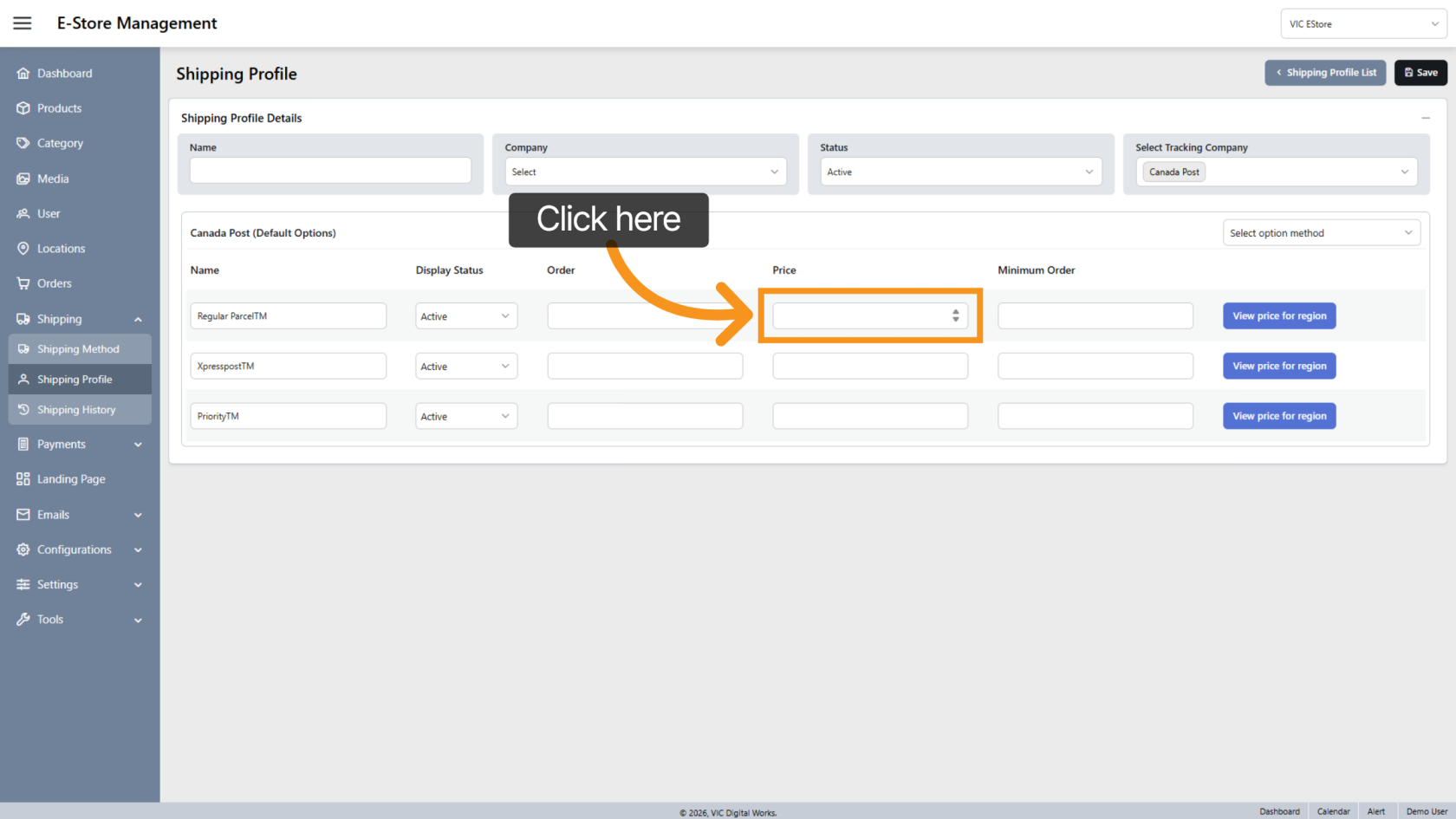The height and width of the screenshot is (819, 1456).
Task: Open the Select option method dropdown
Action: click(x=1321, y=233)
